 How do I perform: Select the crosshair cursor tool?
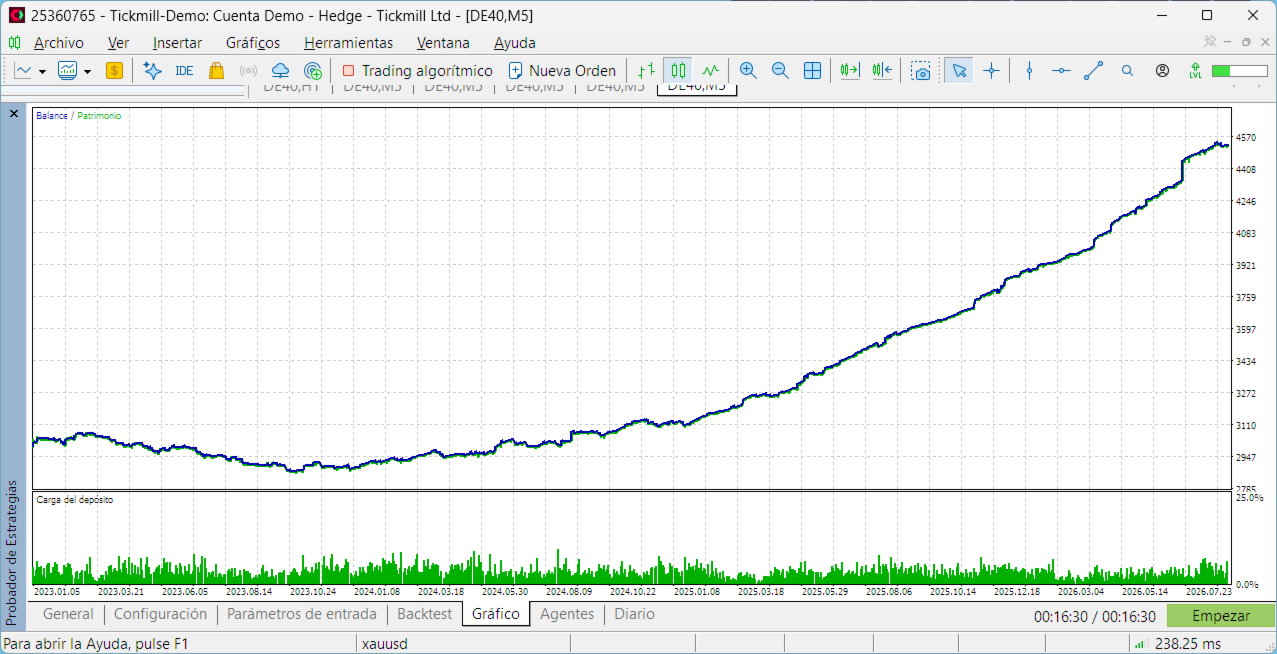pyautogui.click(x=991, y=71)
